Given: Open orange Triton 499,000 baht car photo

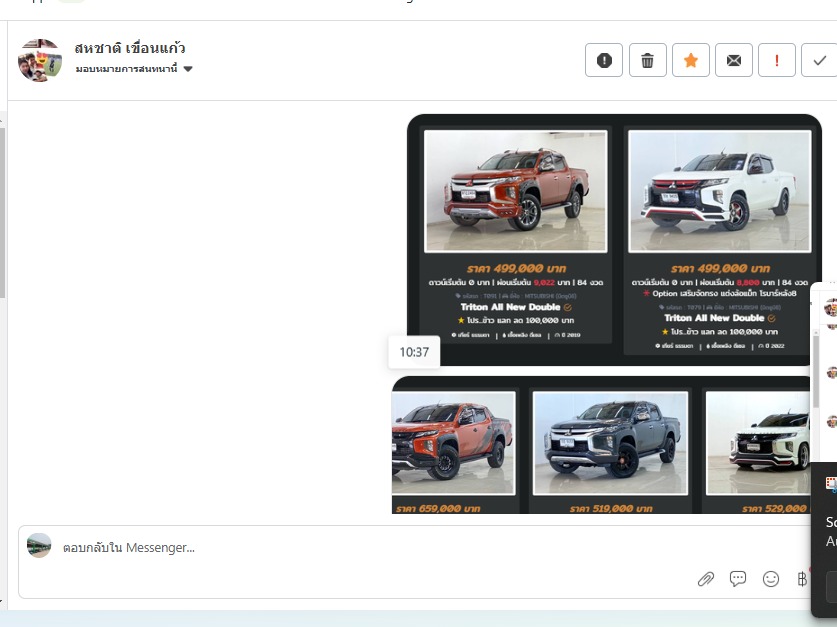Looking at the screenshot, I should [x=516, y=192].
